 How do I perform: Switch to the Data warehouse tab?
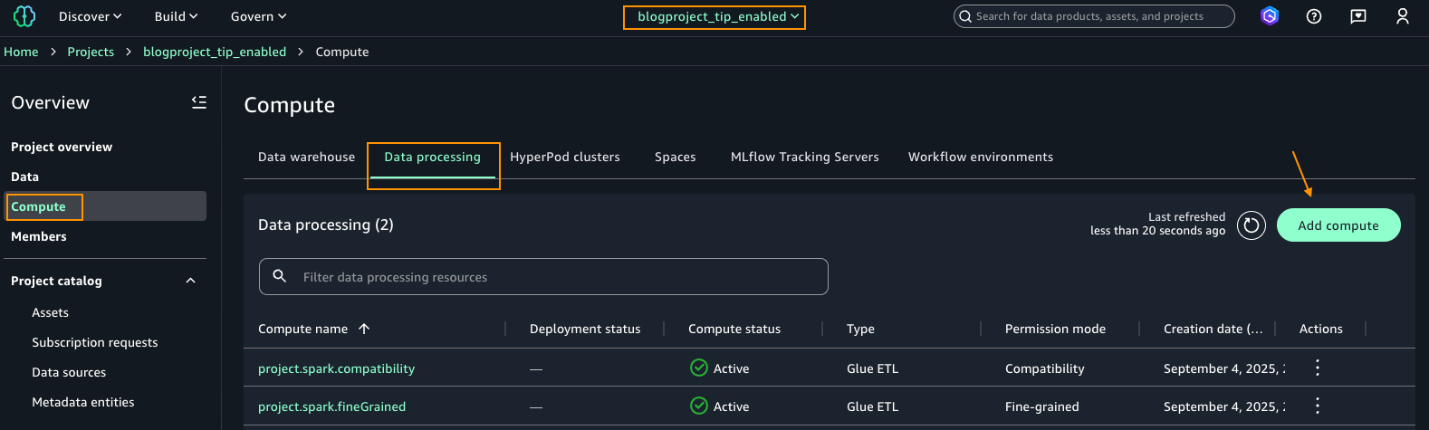(306, 157)
